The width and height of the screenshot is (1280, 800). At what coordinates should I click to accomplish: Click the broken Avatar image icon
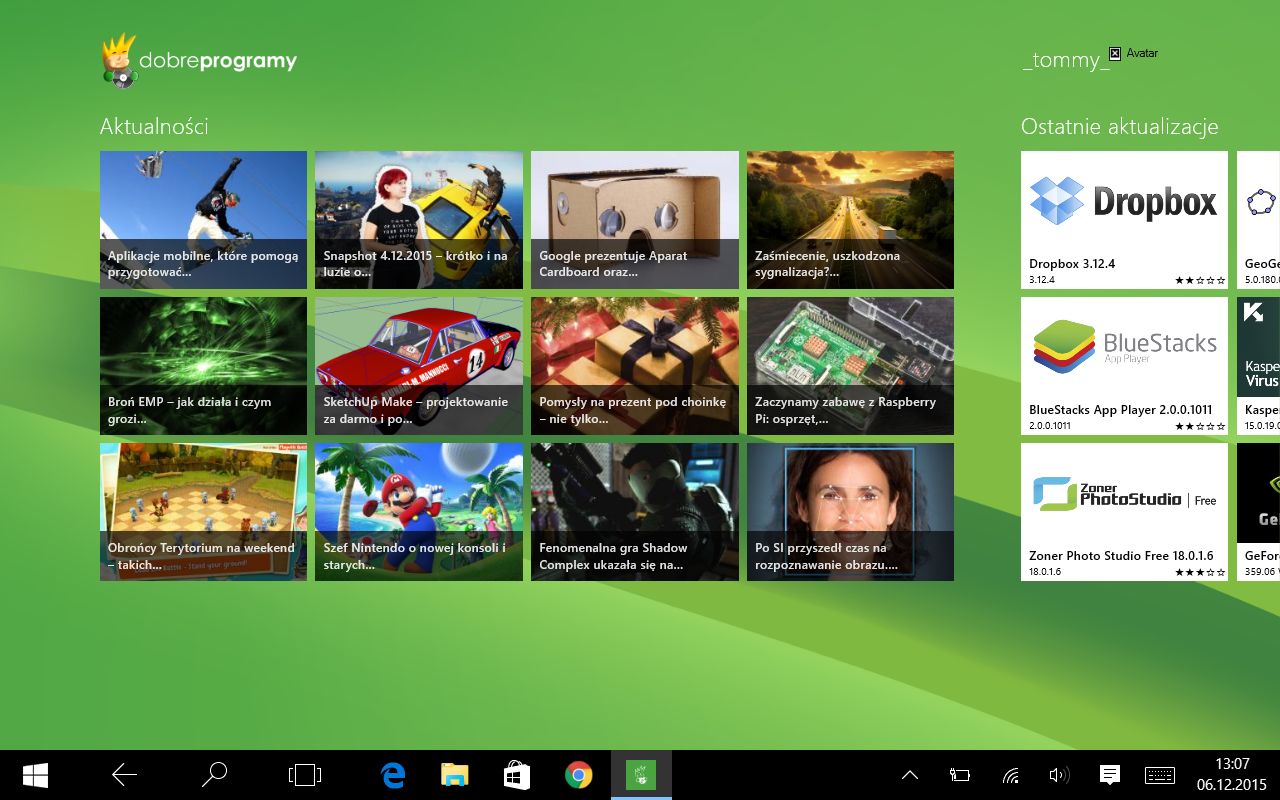pos(1115,54)
